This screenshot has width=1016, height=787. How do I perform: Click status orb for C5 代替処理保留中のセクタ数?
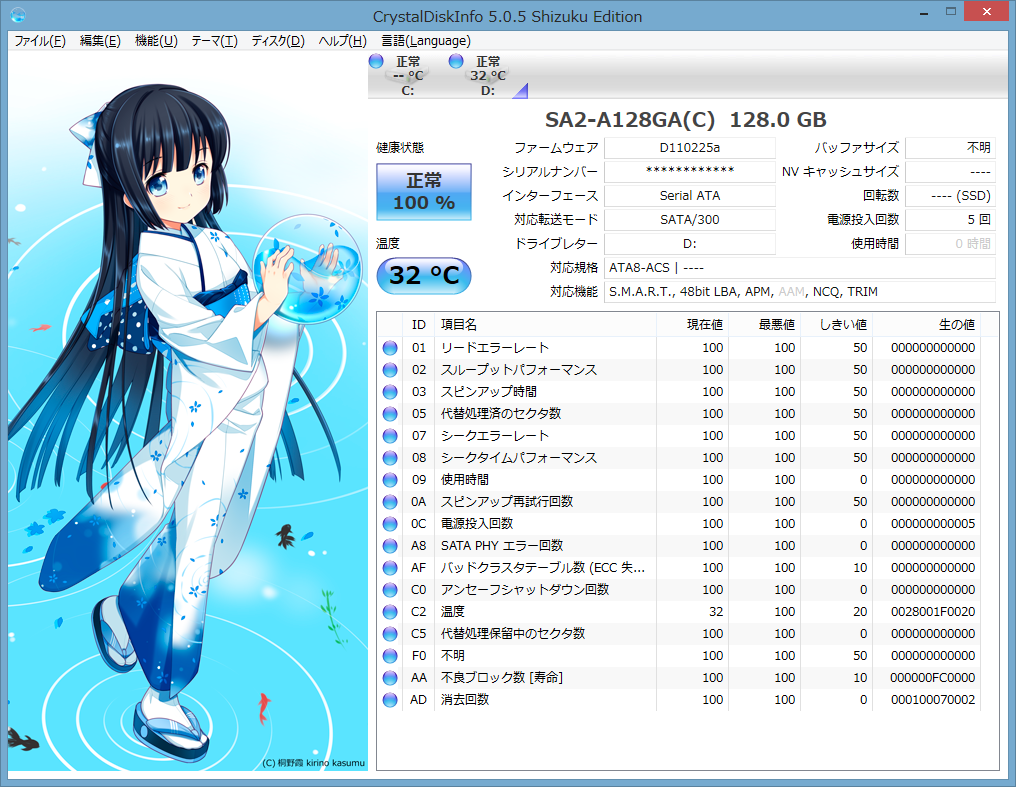[390, 634]
